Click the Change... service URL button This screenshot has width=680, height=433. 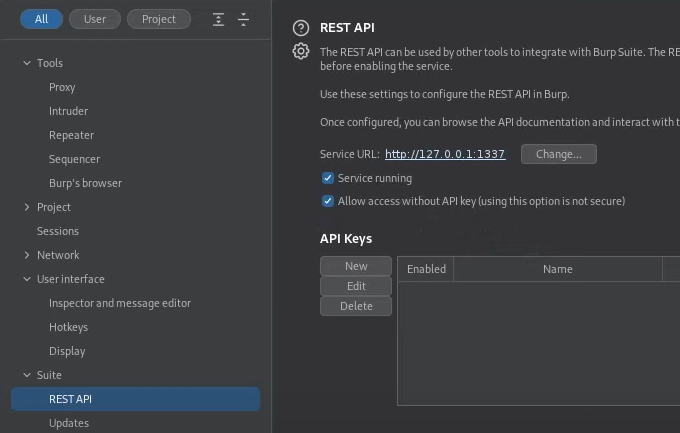point(559,154)
